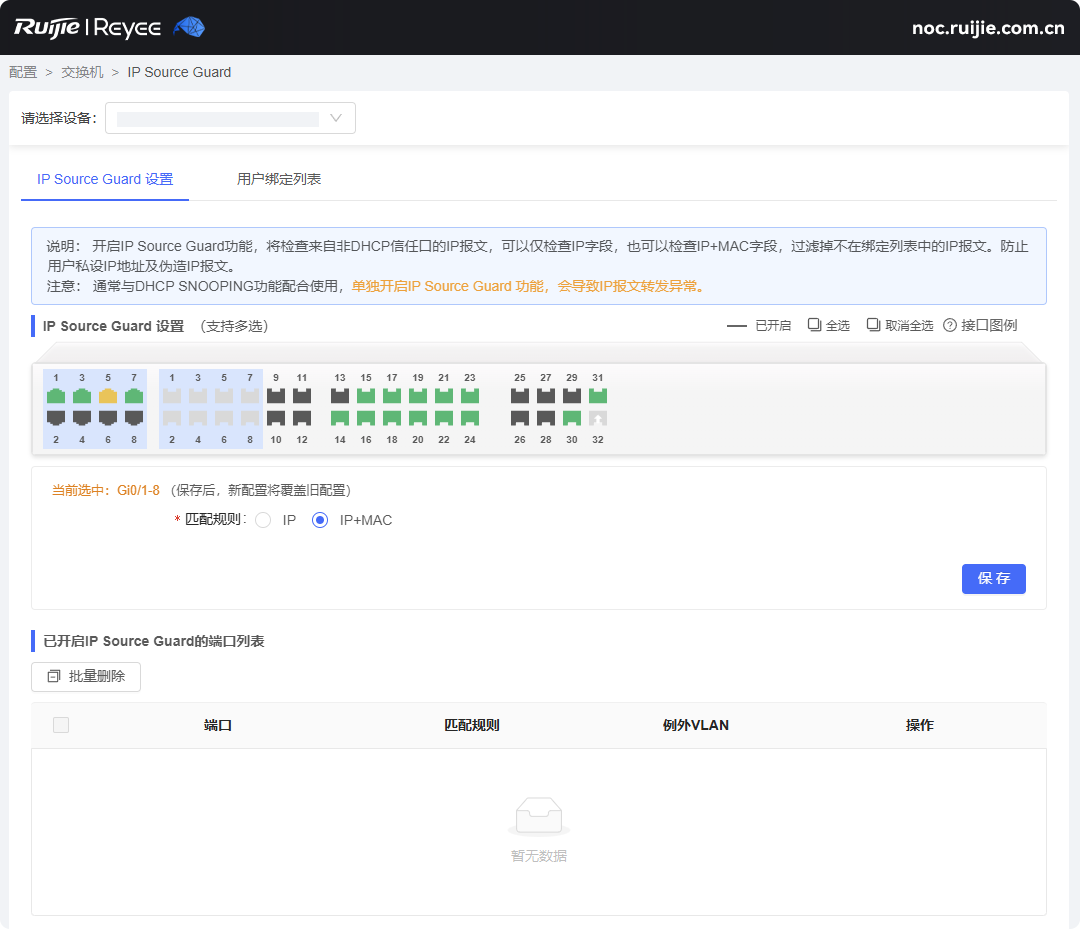1080x929 pixels.
Task: Click the Ruijie Reyee logo
Action: pyautogui.click(x=109, y=27)
